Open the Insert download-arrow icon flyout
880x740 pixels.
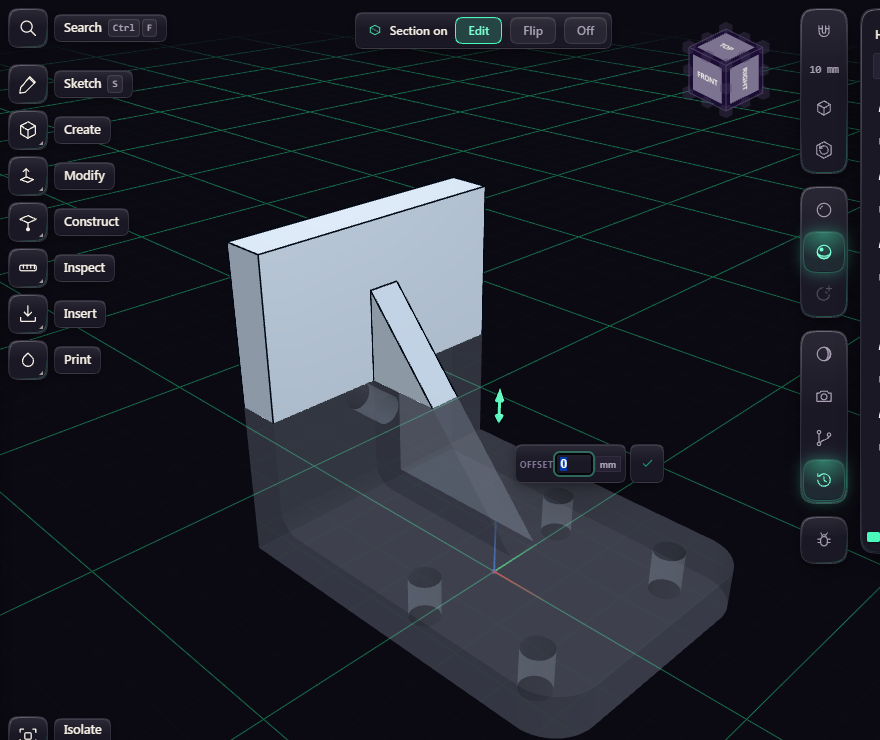pyautogui.click(x=28, y=314)
